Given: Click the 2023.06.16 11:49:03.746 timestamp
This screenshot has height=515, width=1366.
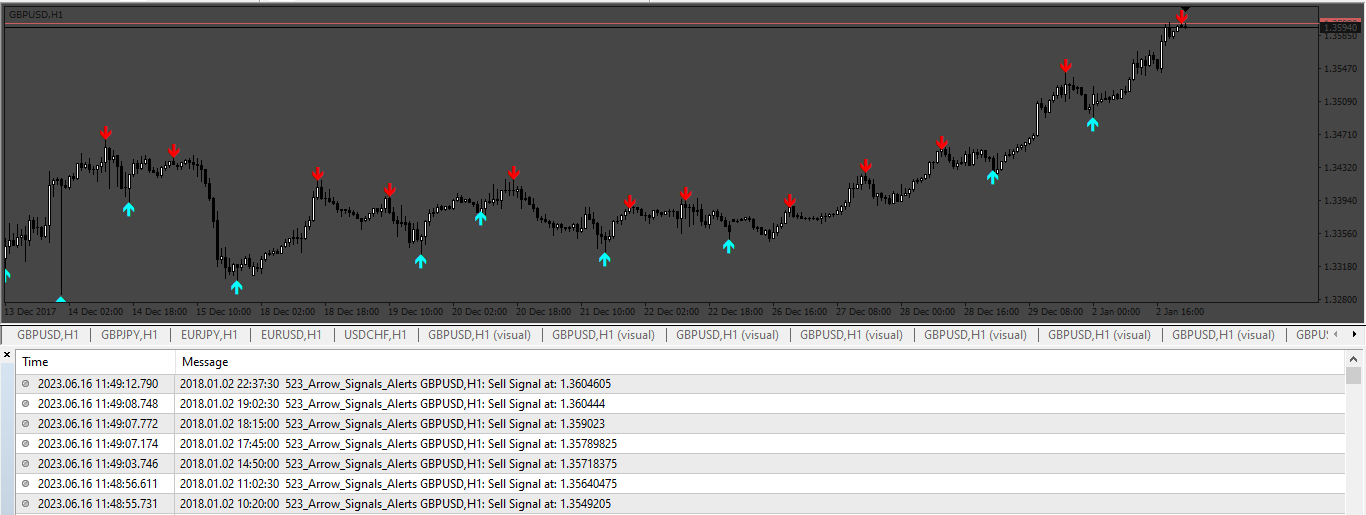Looking at the screenshot, I should click(98, 464).
